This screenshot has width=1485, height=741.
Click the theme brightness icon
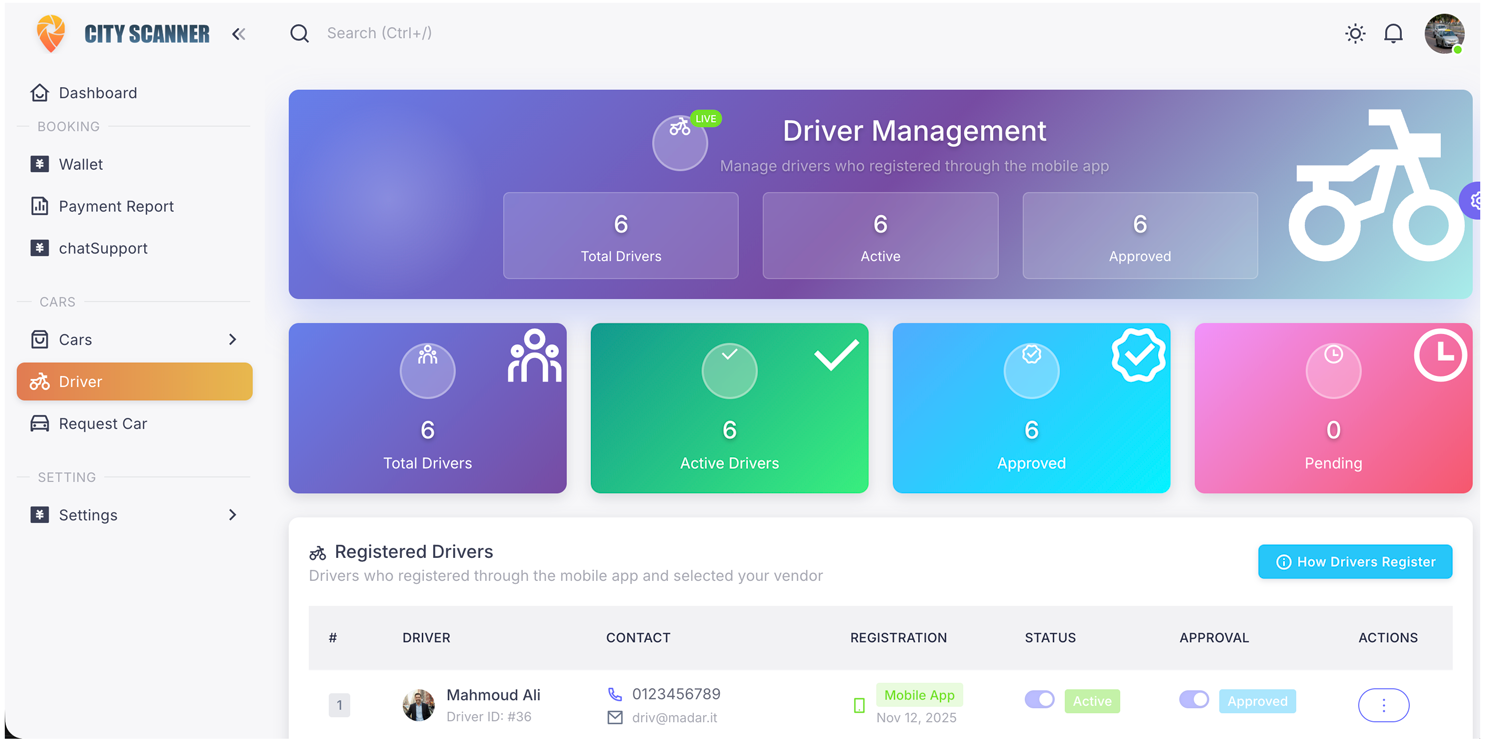click(x=1355, y=33)
